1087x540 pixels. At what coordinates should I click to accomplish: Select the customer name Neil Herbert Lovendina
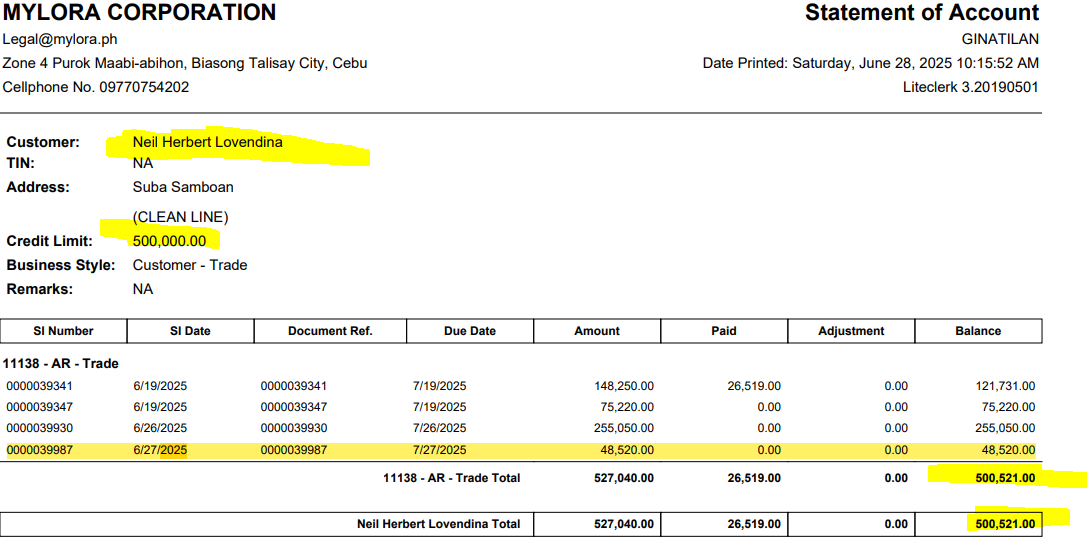point(208,142)
